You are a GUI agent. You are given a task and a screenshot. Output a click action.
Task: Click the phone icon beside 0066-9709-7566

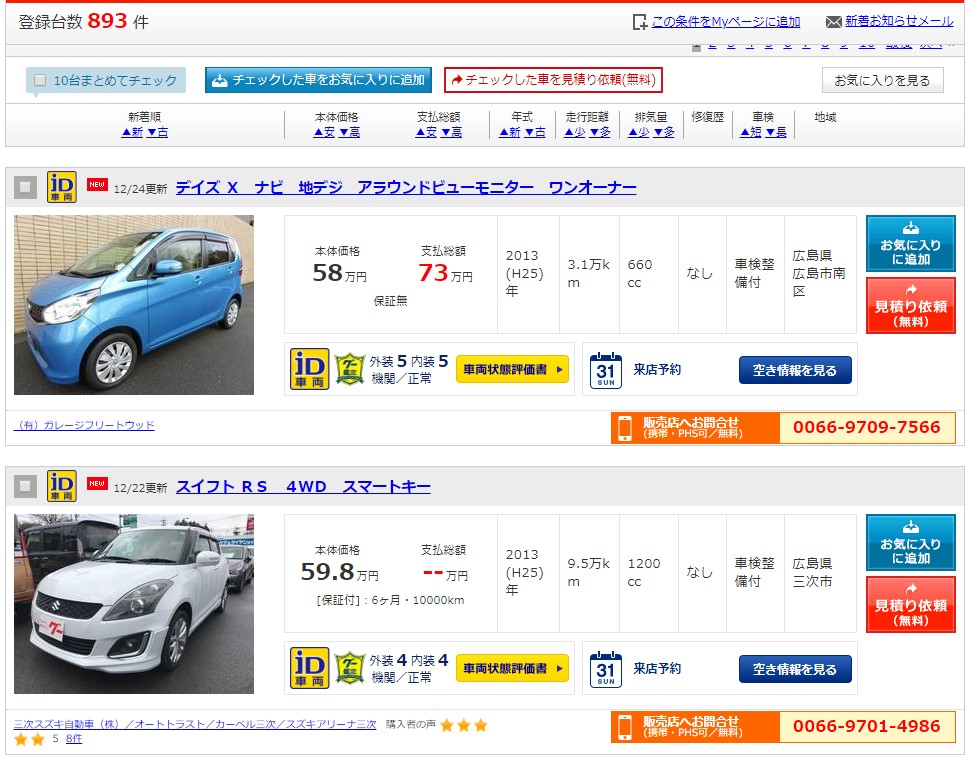pyautogui.click(x=625, y=428)
